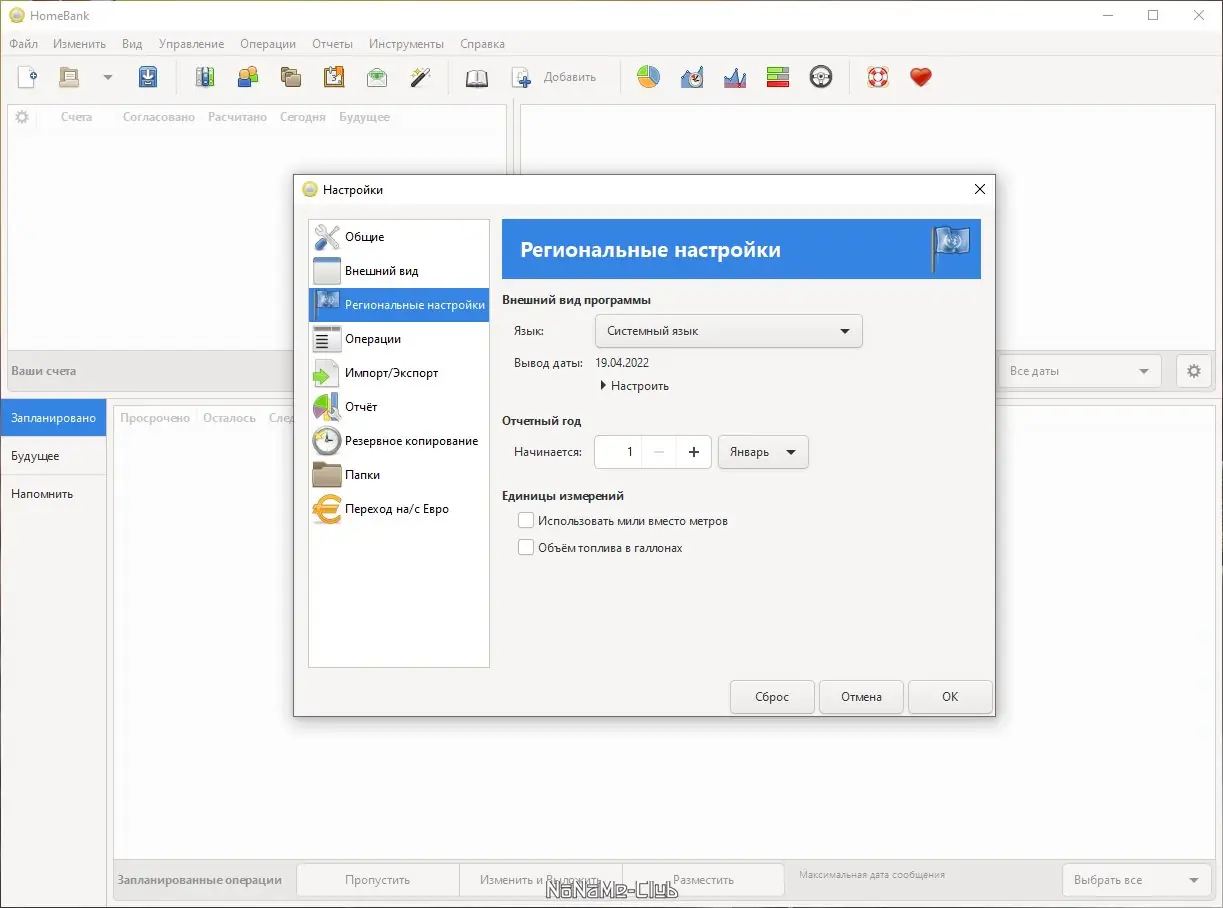Select Импорт/Экспорт settings page

tap(399, 373)
